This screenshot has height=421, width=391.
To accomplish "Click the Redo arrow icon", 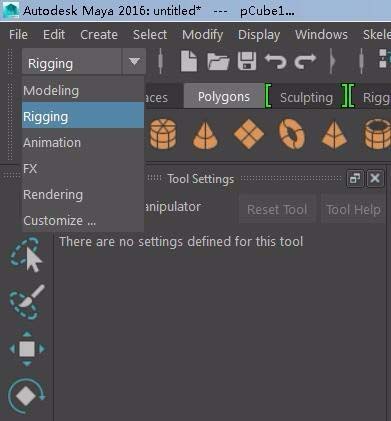I will [305, 61].
